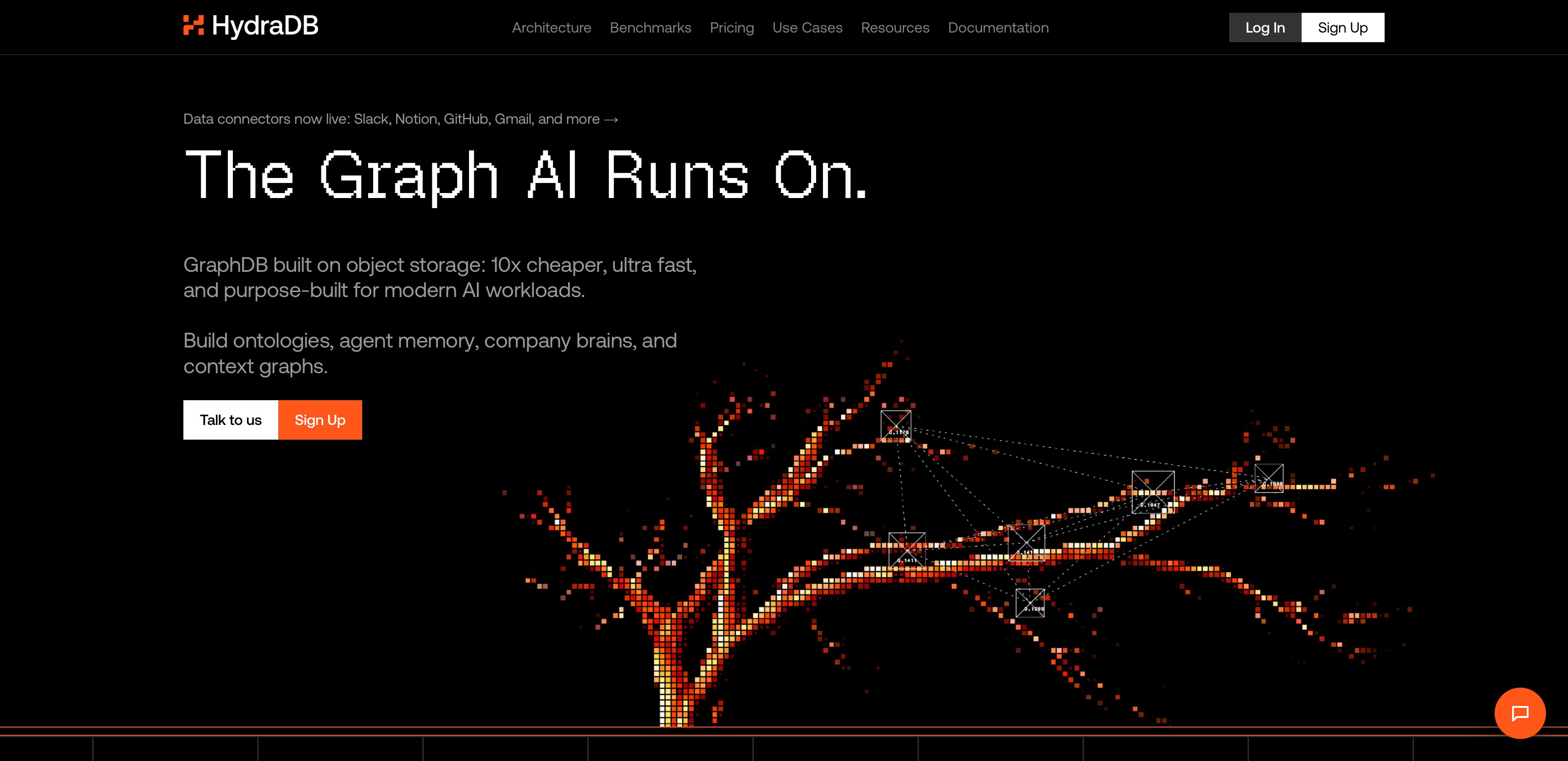This screenshot has width=1568, height=761.
Task: Click the text "GraphDB built on object storage"
Action: pyautogui.click(x=334, y=265)
